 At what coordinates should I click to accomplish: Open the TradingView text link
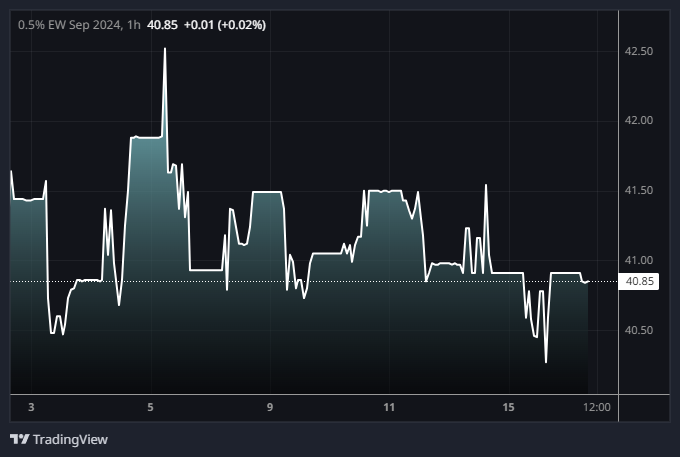tap(70, 439)
